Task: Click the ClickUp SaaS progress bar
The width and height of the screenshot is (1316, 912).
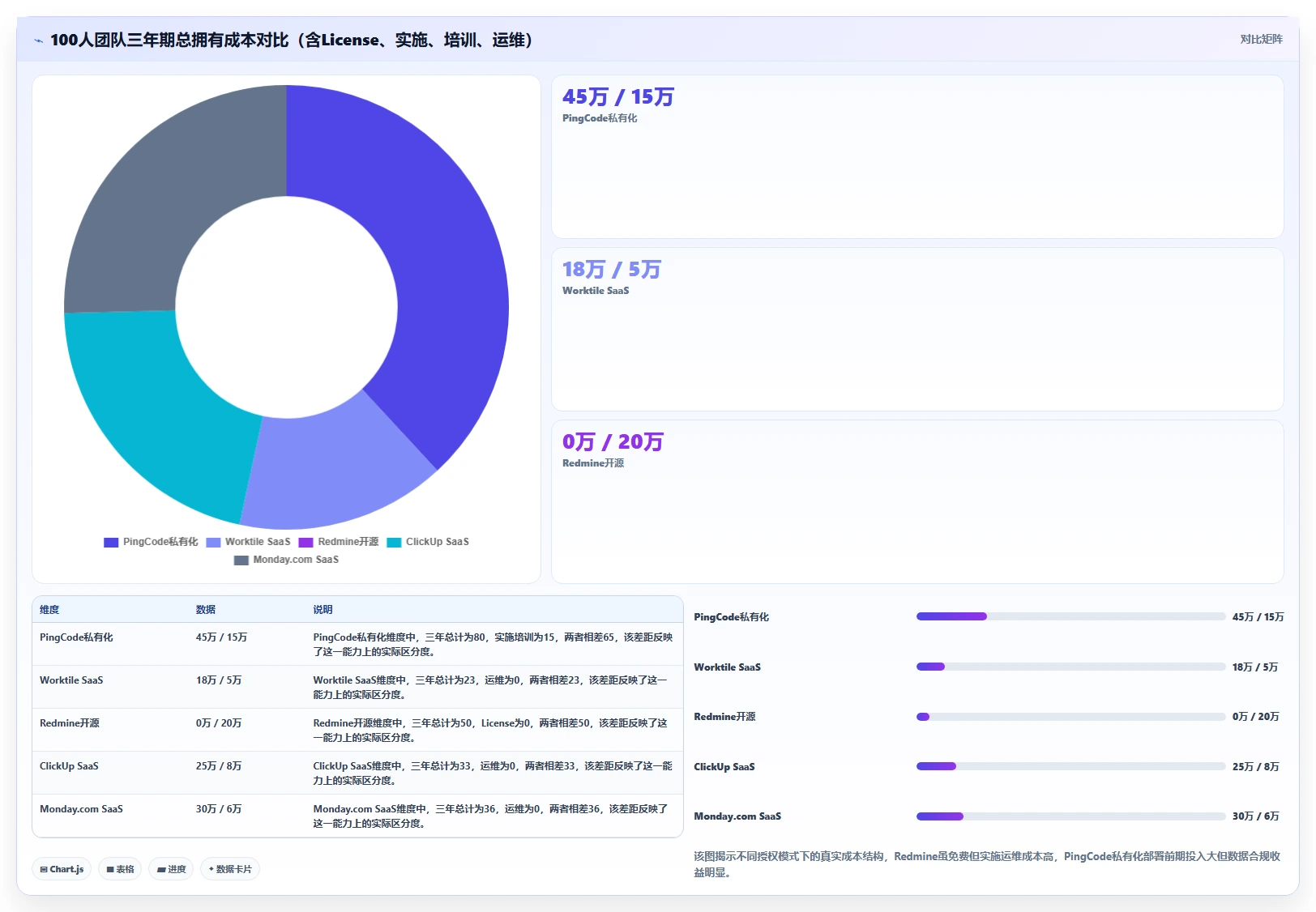Action: pos(1070,766)
